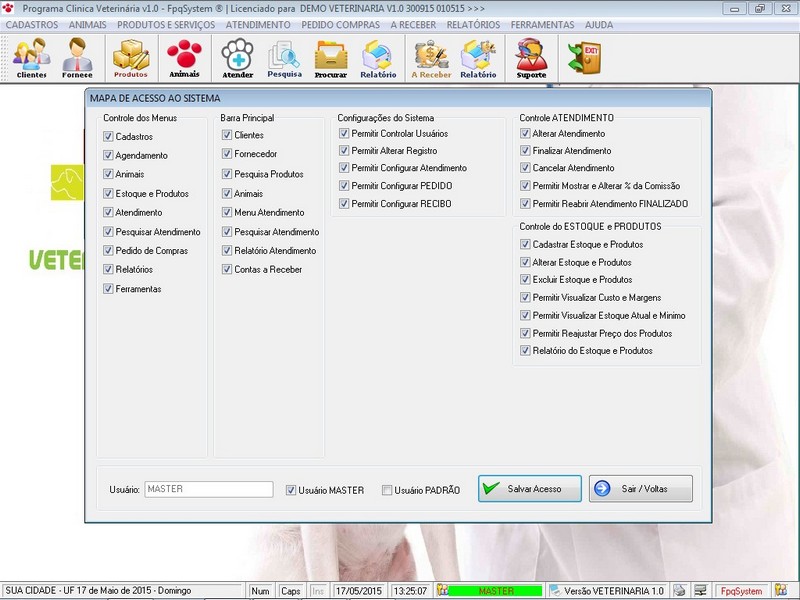
Task: Click the green MASTER status indicator
Action: tap(495, 591)
